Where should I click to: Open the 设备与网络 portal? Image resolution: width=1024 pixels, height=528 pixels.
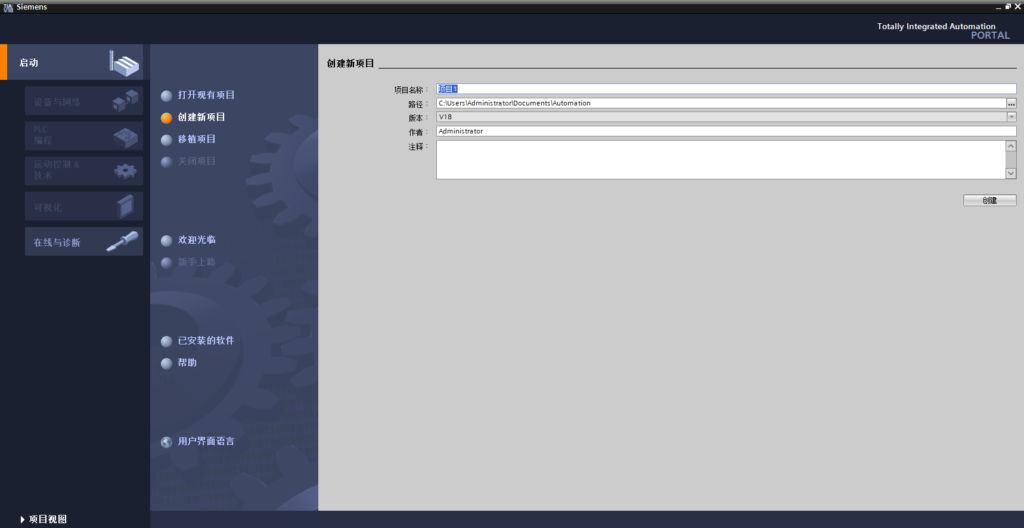point(84,101)
